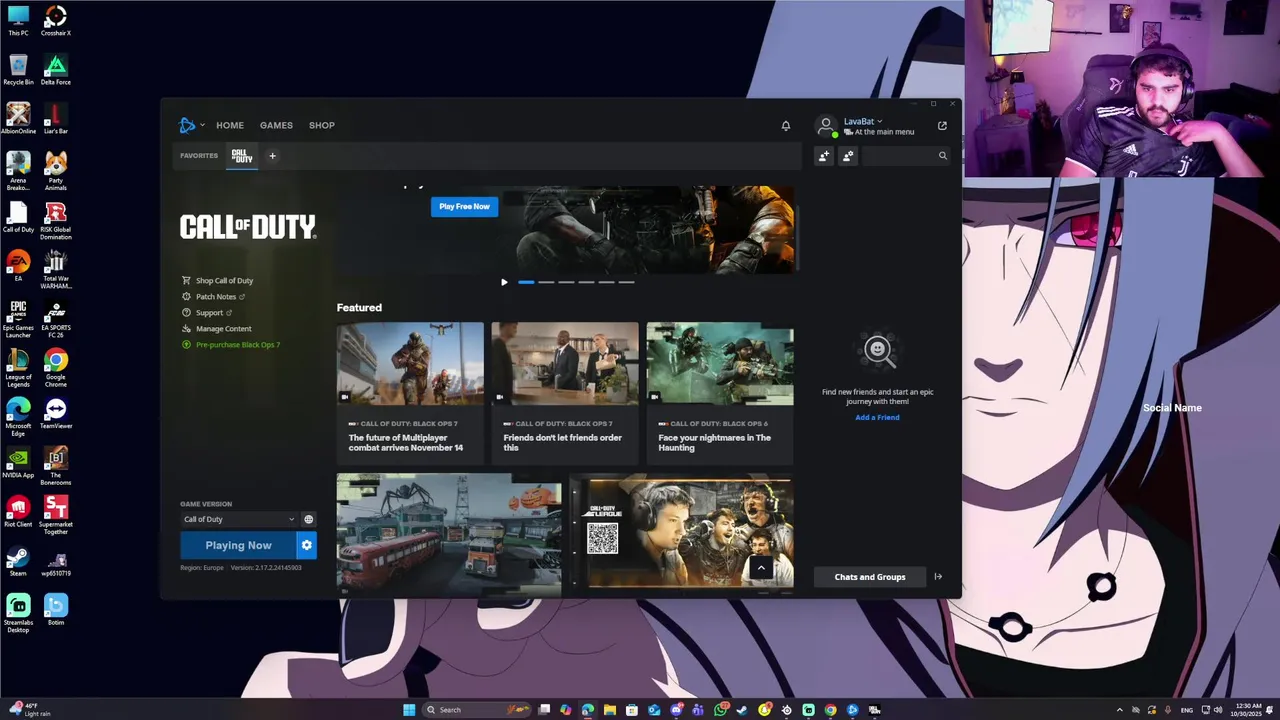Show hidden system tray icons

1119,710
